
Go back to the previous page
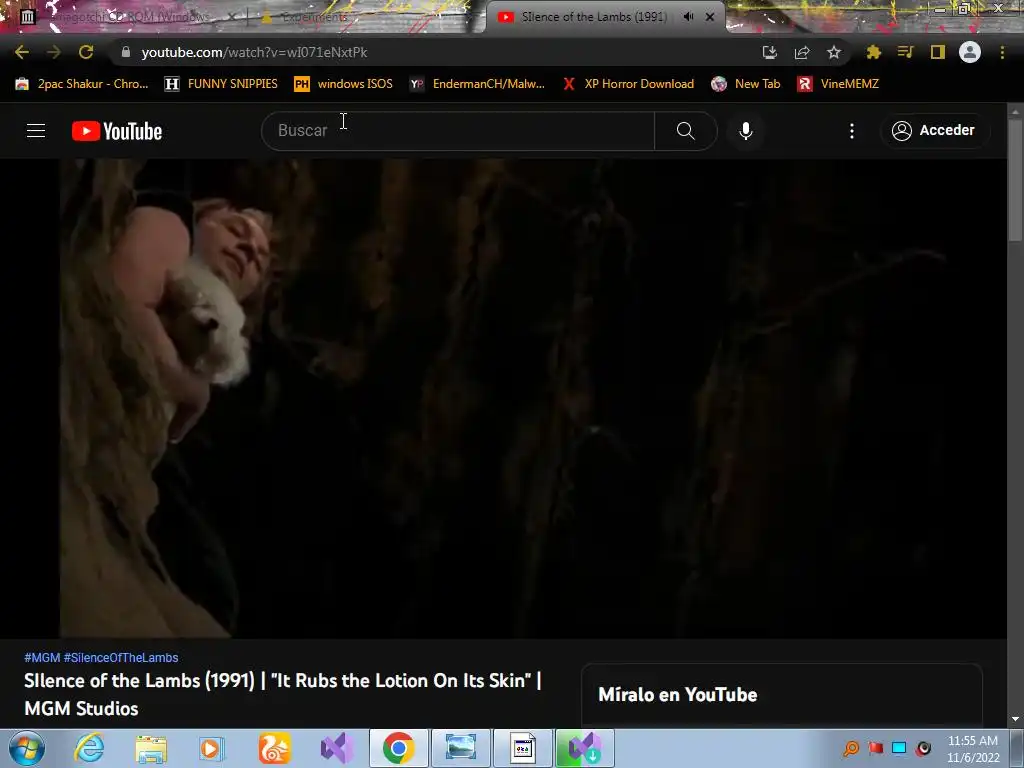[22, 52]
